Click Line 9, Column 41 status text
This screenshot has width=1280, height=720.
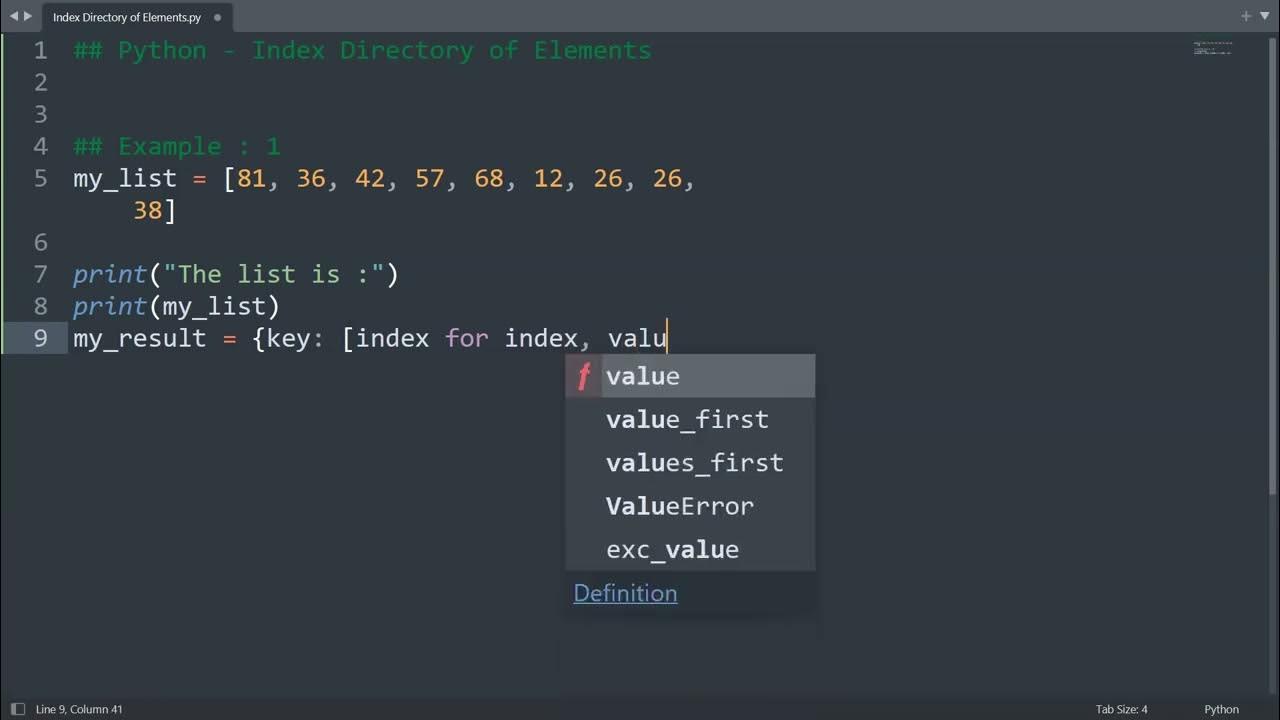click(x=79, y=709)
